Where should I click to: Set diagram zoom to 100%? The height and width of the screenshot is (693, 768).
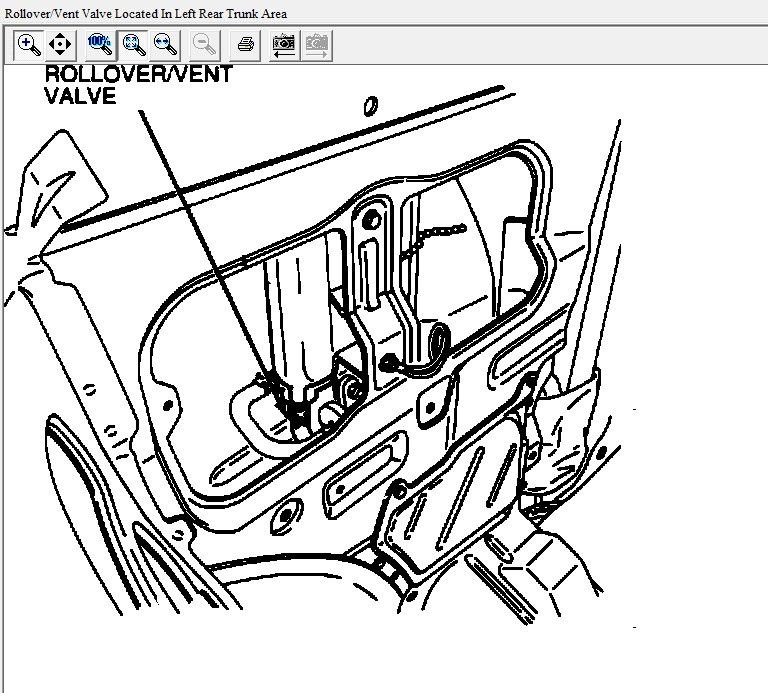point(99,44)
